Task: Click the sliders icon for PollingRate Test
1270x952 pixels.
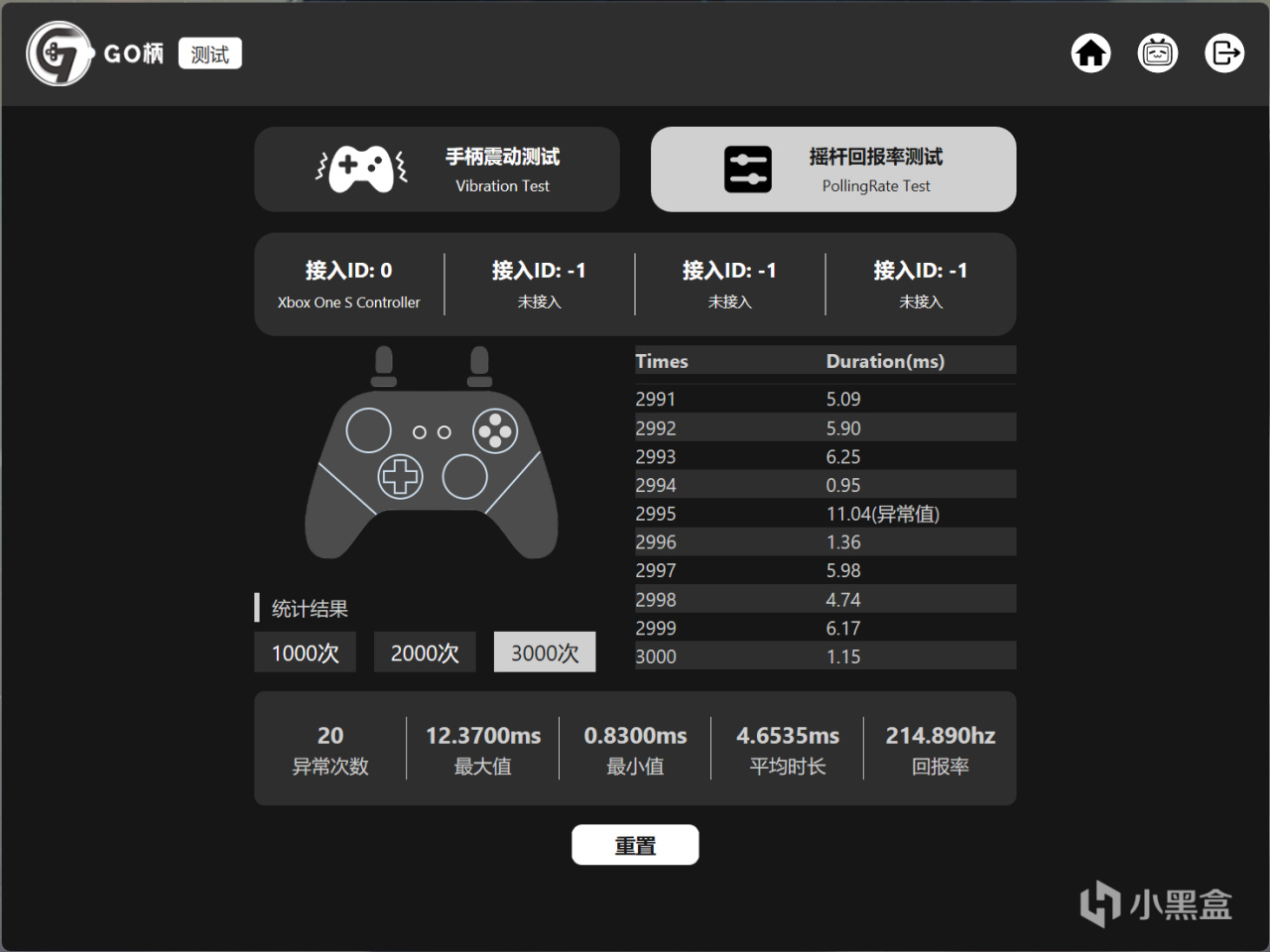Action: pos(747,170)
